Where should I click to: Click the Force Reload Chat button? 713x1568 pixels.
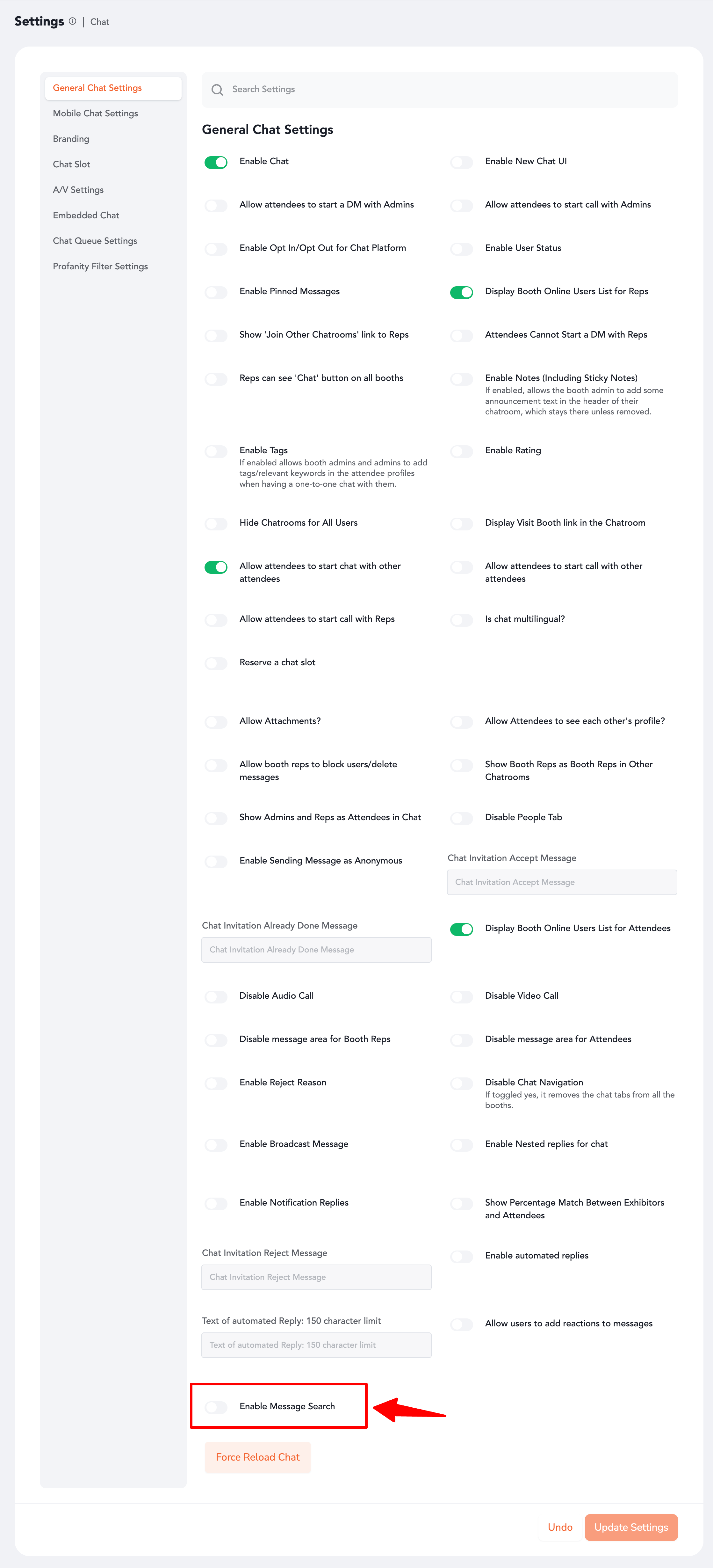[257, 1457]
